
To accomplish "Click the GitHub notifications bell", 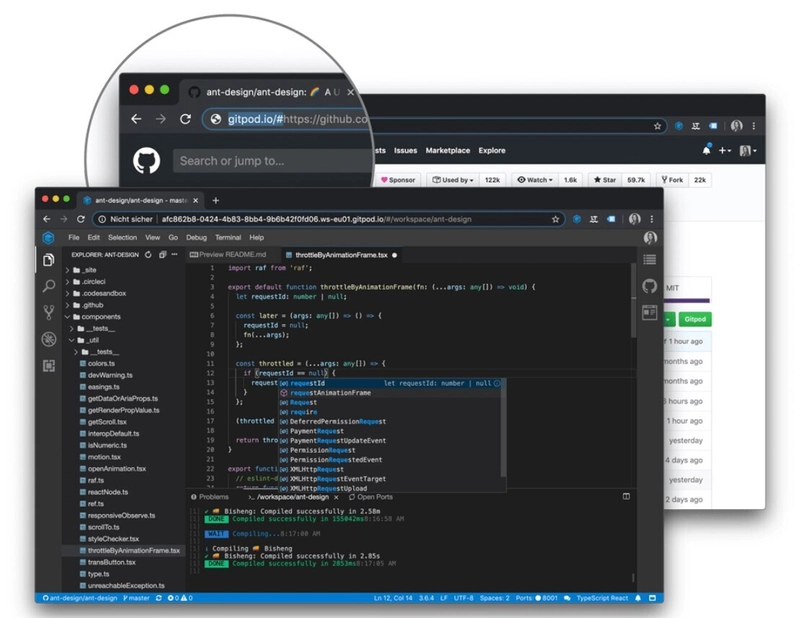I will [x=706, y=150].
